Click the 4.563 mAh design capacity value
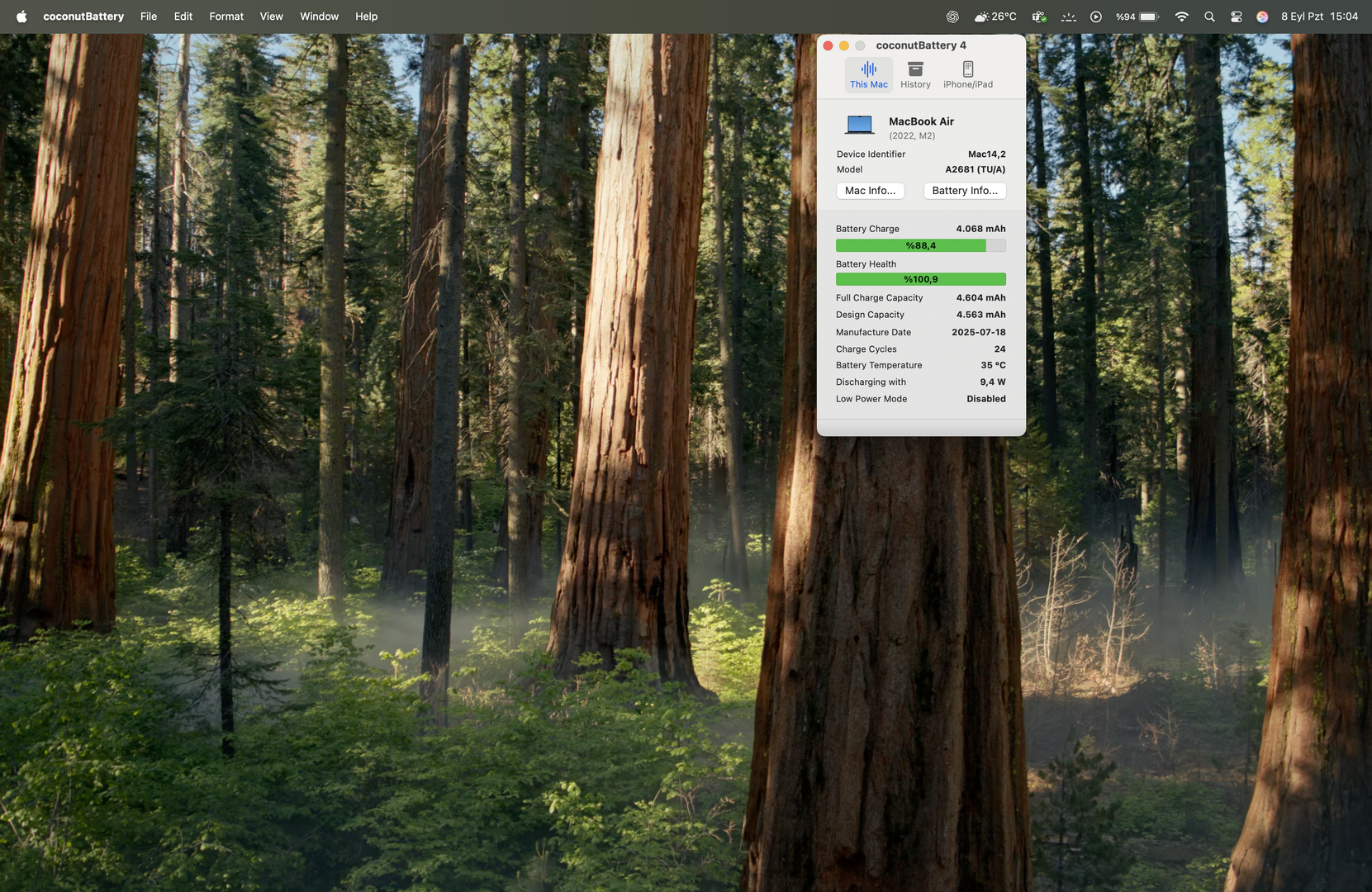 pyautogui.click(x=981, y=315)
